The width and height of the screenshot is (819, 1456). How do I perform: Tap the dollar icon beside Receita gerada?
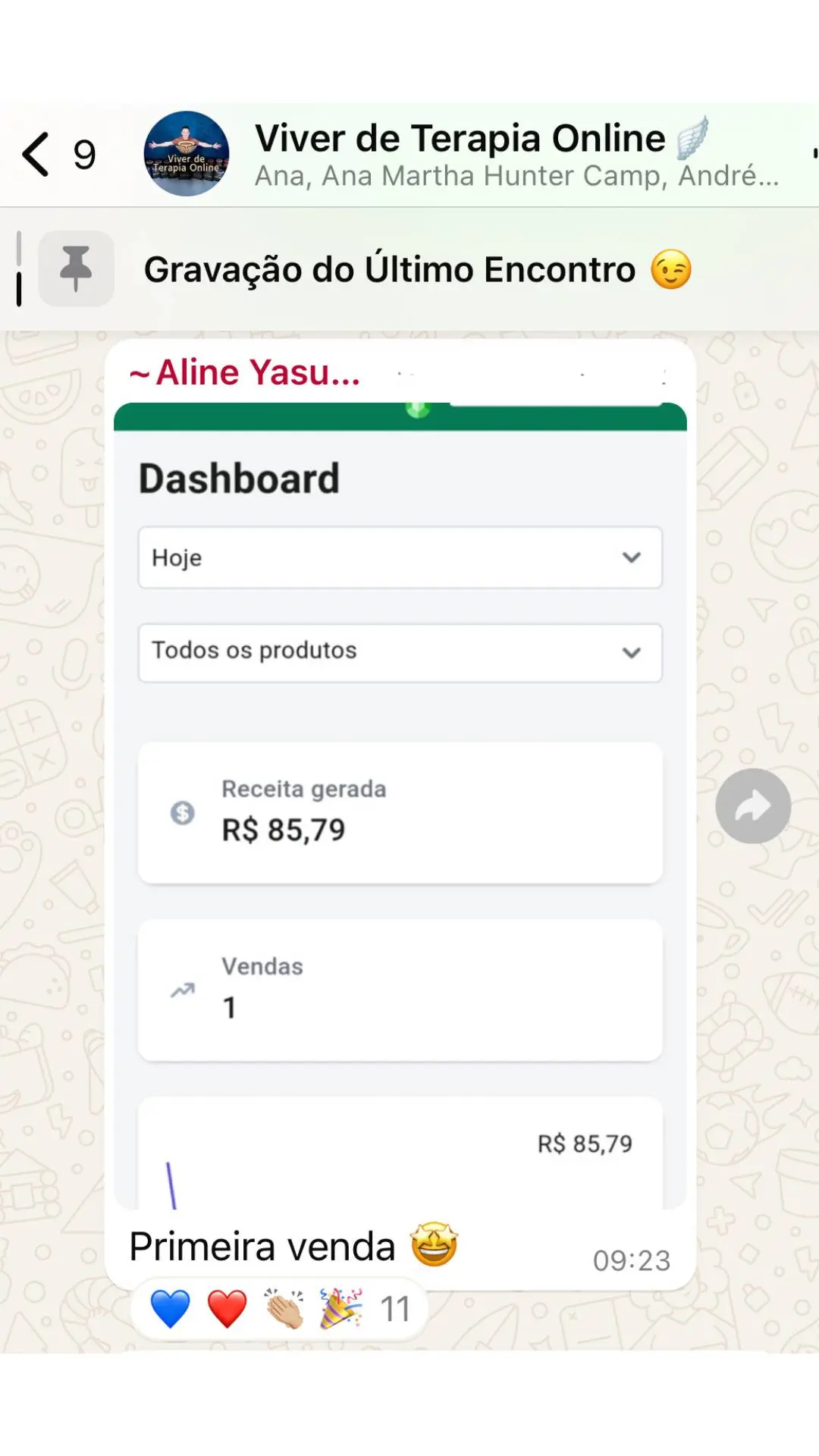click(x=183, y=813)
